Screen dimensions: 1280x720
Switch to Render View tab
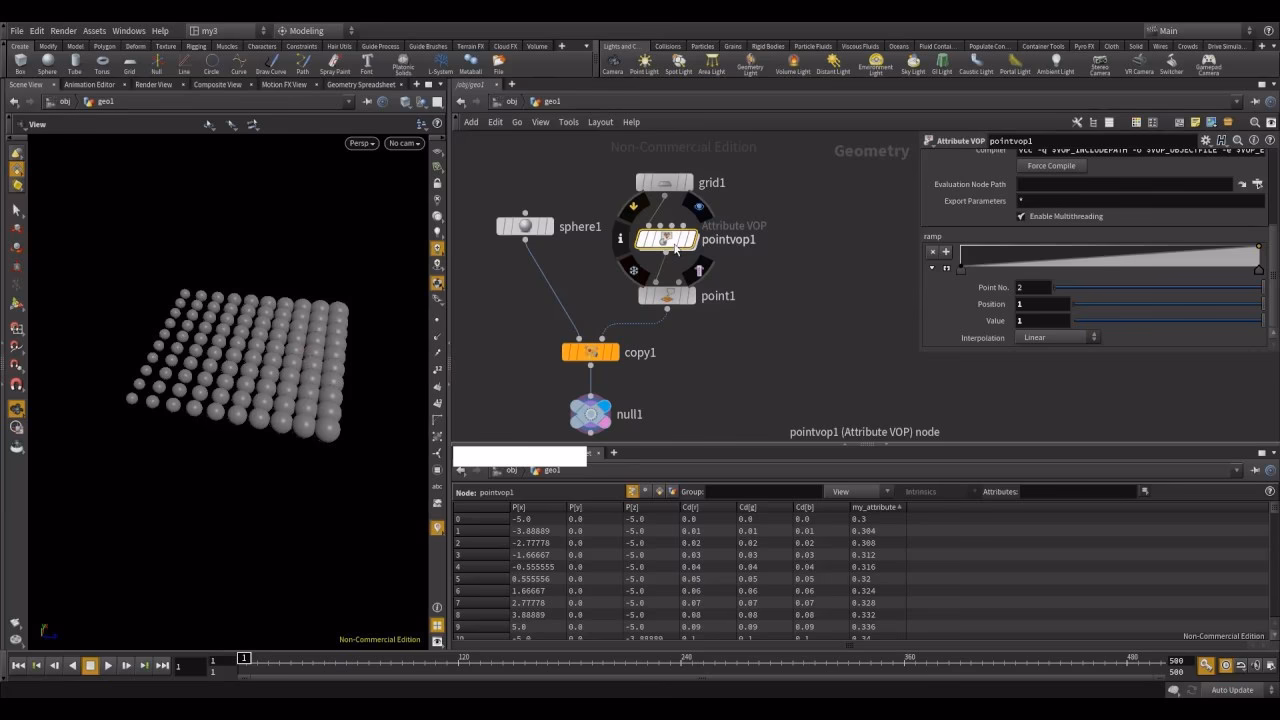tap(153, 85)
